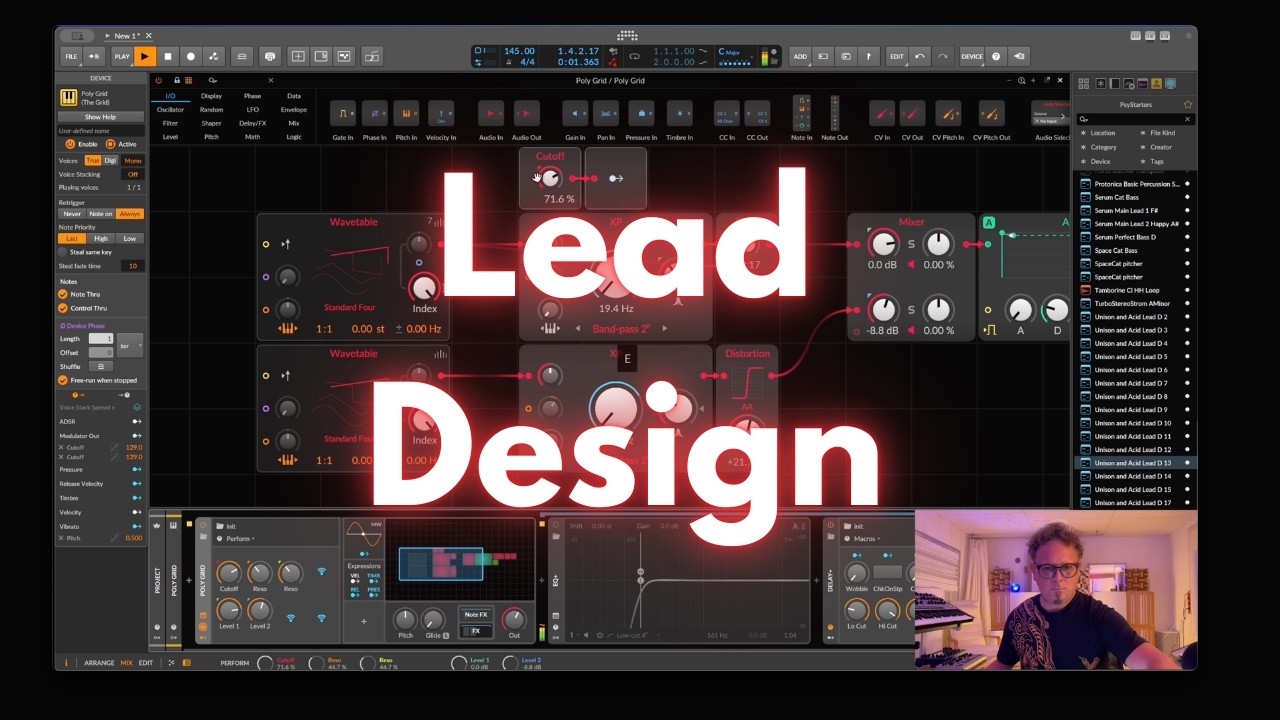
Task: Open the Macros preset page dropdown
Action: tap(866, 539)
